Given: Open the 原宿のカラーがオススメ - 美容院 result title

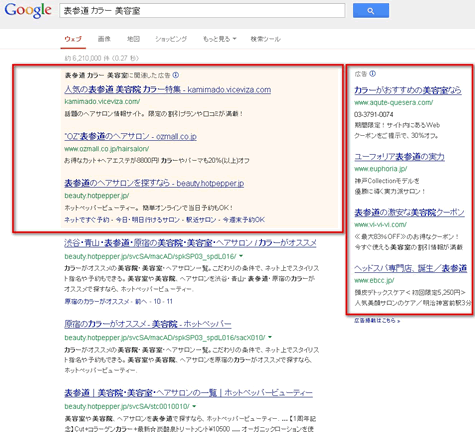Looking at the screenshot, I should point(148,324).
